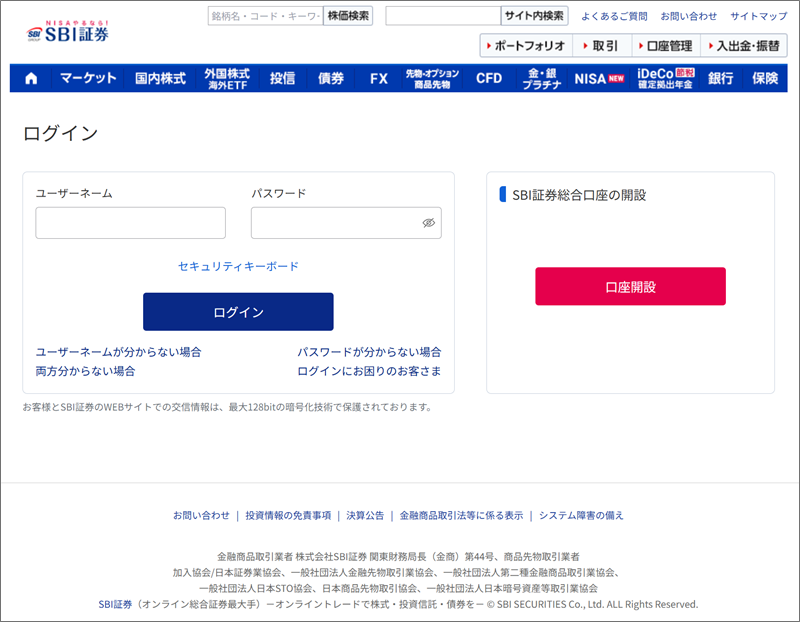Click the サイト内検索 button
This screenshot has height=622, width=800.
click(534, 16)
